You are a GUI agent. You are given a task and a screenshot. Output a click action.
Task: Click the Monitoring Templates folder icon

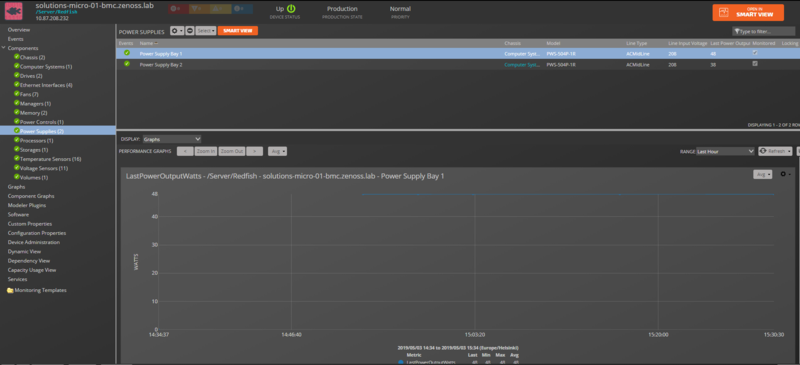10,290
